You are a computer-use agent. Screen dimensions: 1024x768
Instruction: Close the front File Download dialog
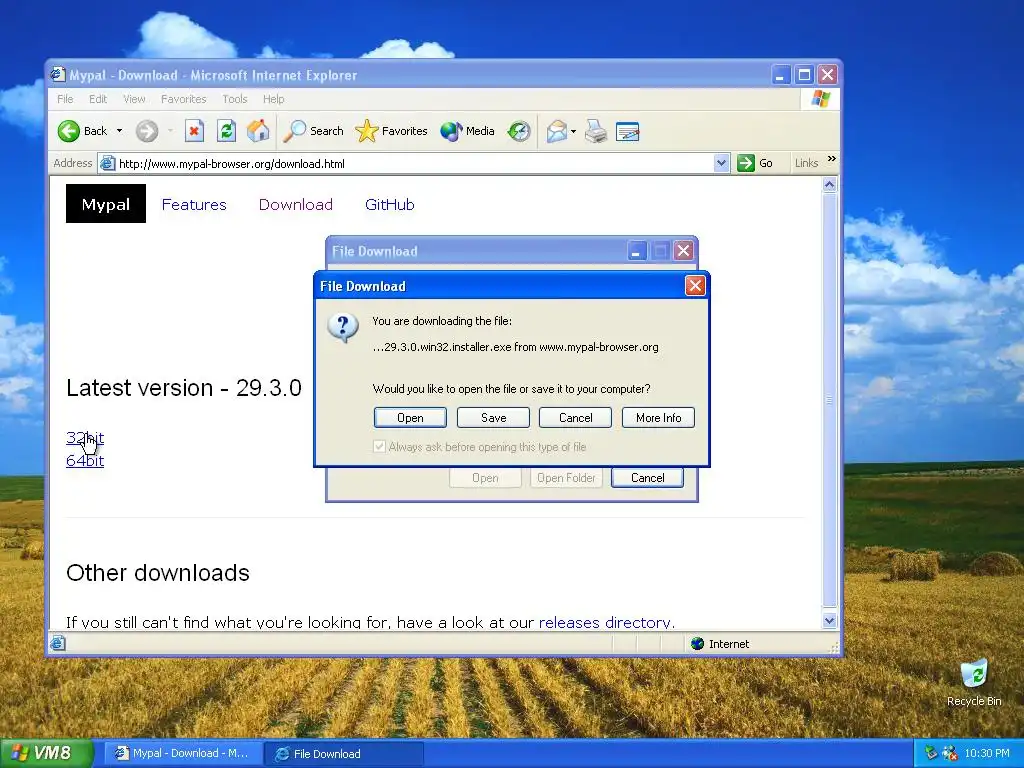(x=695, y=285)
